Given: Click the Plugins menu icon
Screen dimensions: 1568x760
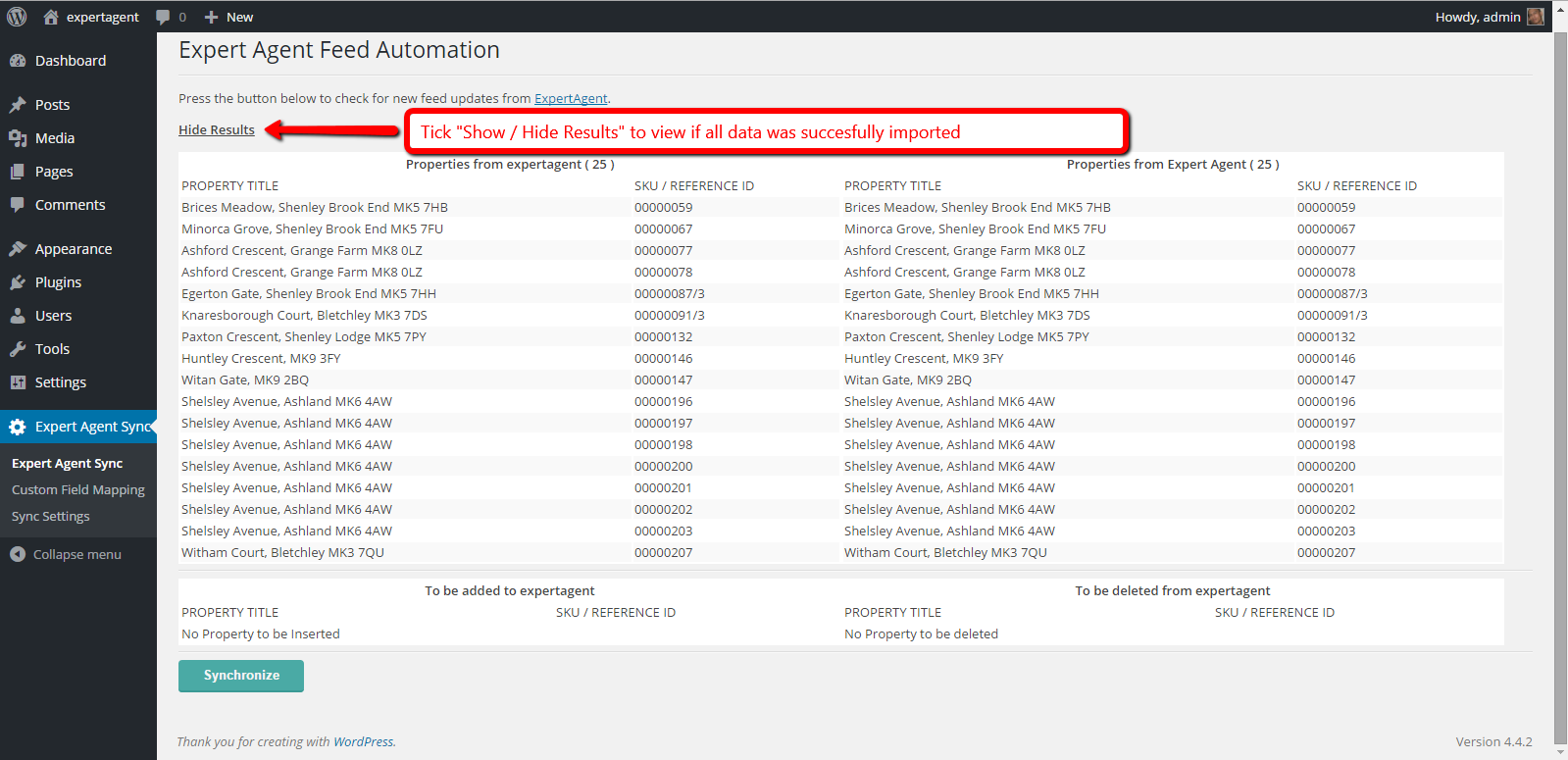Looking at the screenshot, I should click(x=18, y=282).
